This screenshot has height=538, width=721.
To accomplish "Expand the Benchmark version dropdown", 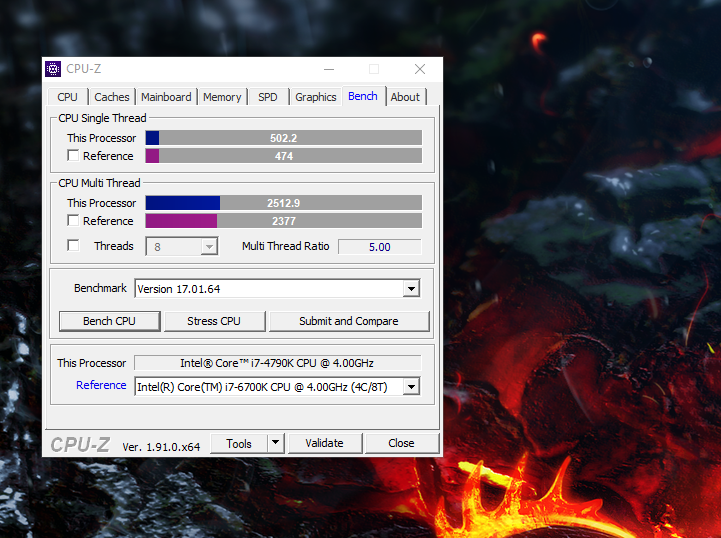I will (412, 289).
